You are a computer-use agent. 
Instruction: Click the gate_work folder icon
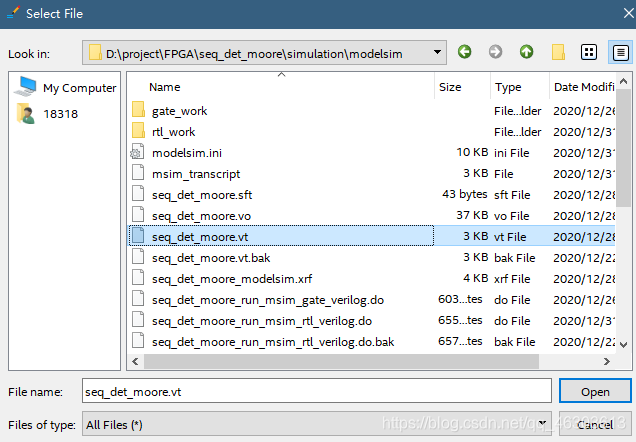tap(138, 110)
